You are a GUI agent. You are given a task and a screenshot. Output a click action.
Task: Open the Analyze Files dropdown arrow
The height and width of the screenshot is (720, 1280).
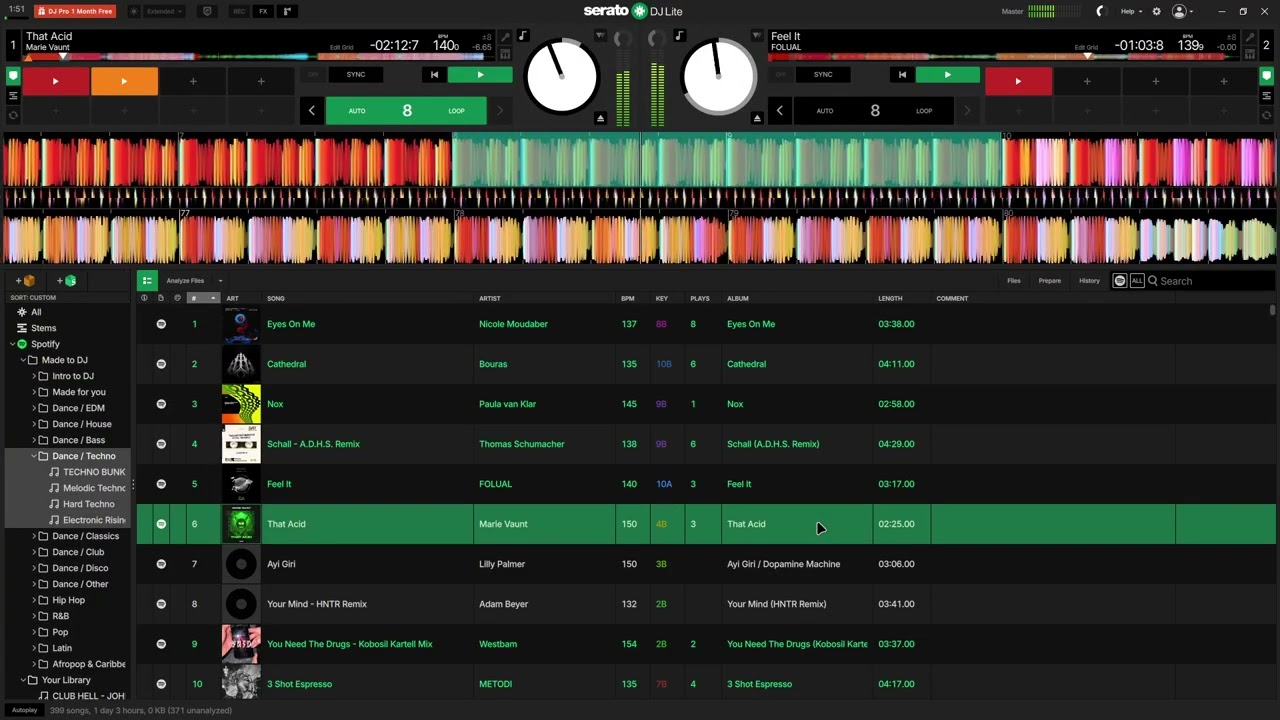tap(220, 281)
